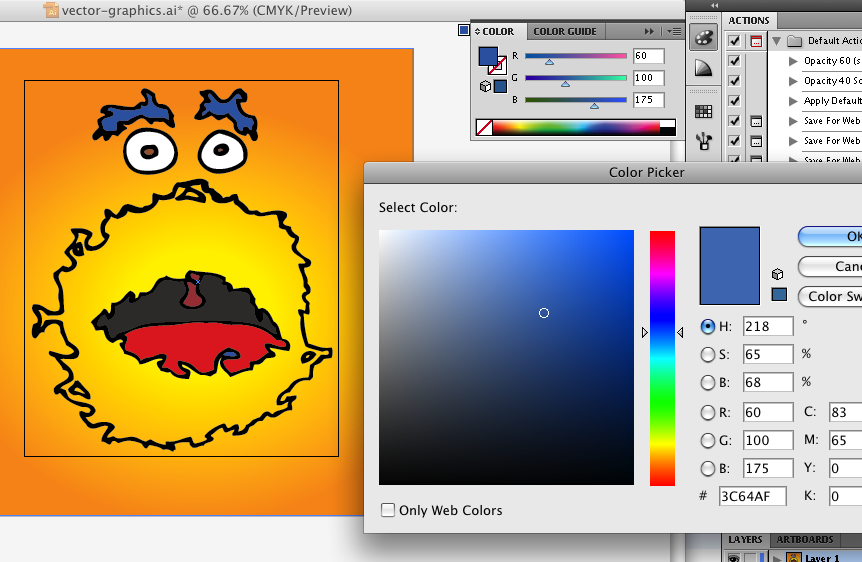Switch to the Artboards tab
The height and width of the screenshot is (562, 862).
pyautogui.click(x=804, y=540)
